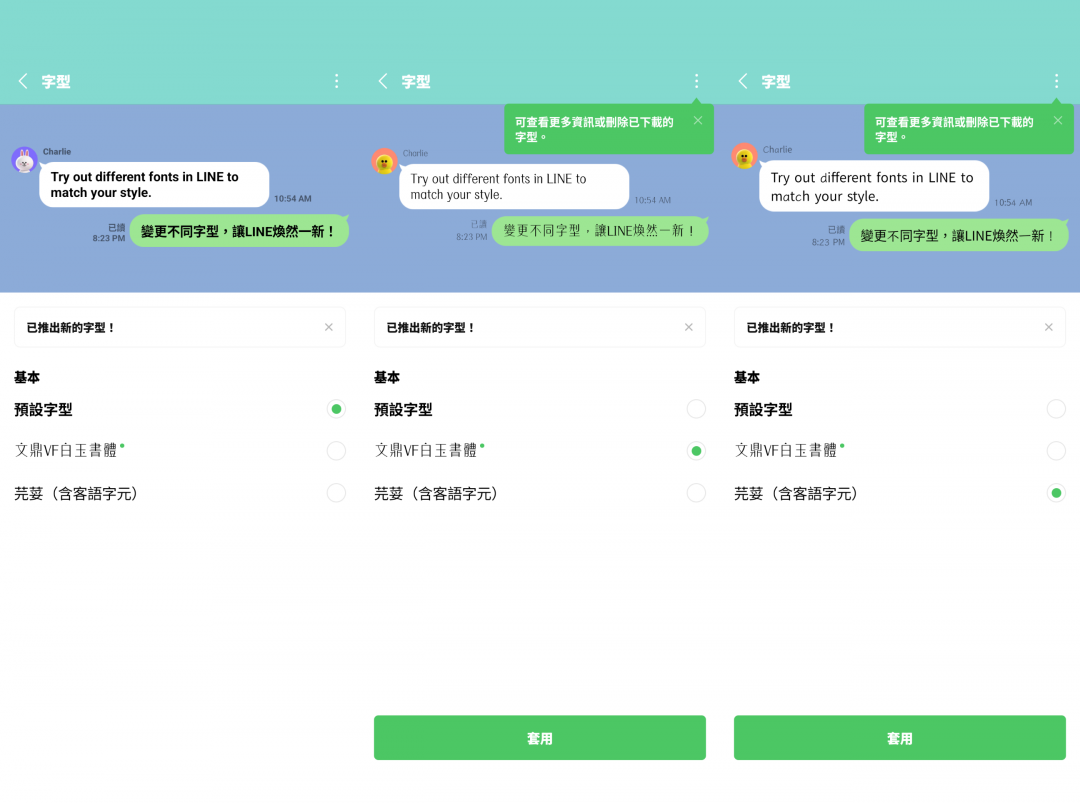Tap the 基本 section heading on the right screen
The height and width of the screenshot is (803, 1080).
coord(747,377)
